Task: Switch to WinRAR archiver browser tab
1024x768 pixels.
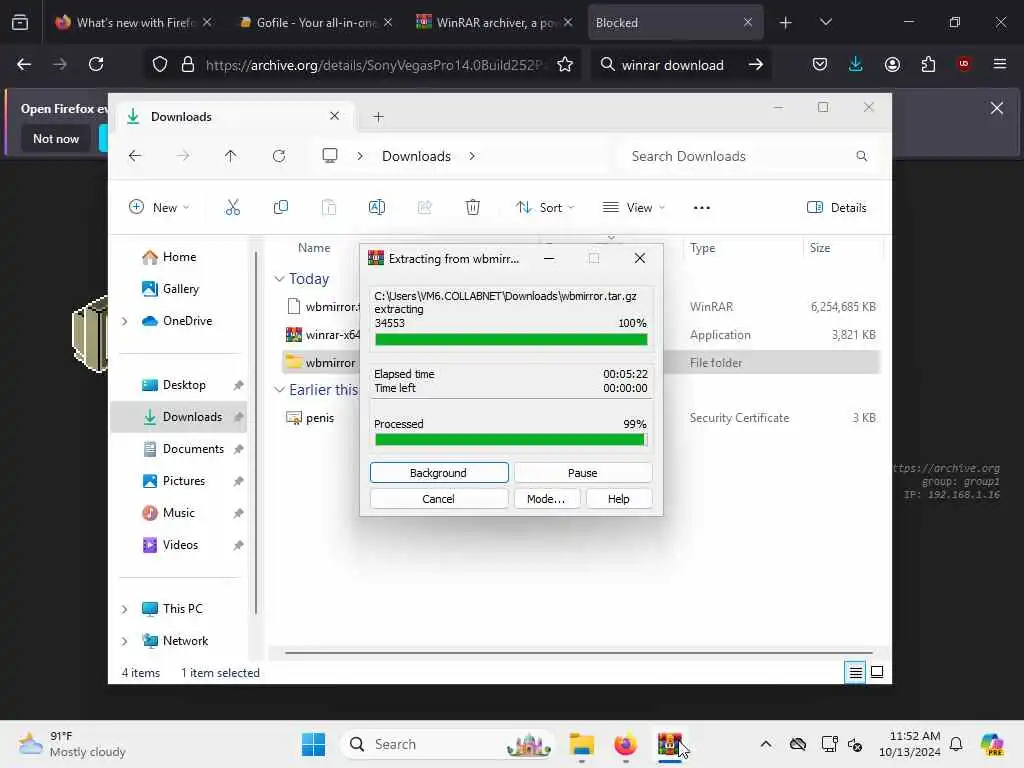Action: pyautogui.click(x=495, y=22)
